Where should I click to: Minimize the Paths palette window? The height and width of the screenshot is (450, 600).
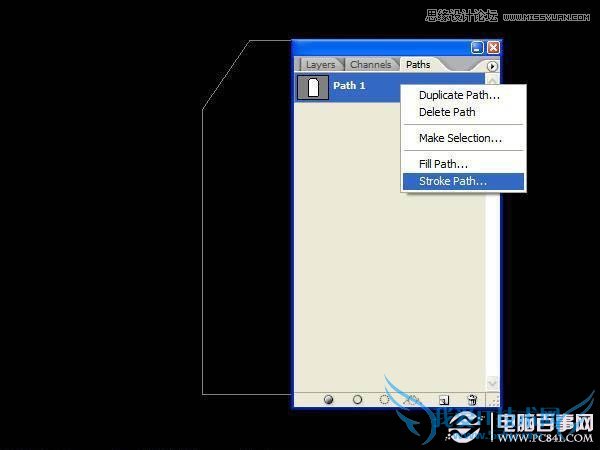tap(477, 48)
